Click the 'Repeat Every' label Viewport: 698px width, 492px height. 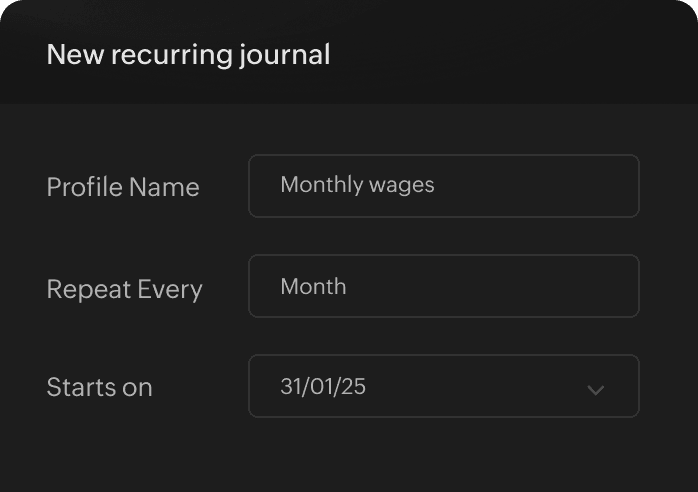124,289
